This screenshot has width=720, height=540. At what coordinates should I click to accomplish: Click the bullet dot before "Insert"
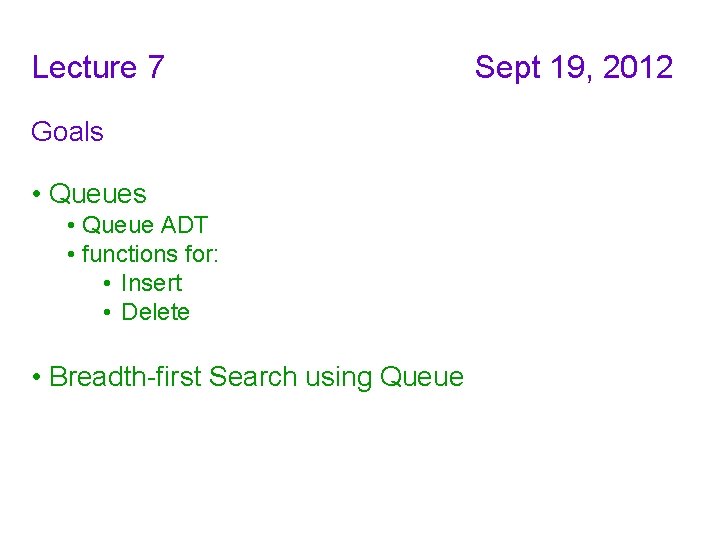coord(107,283)
